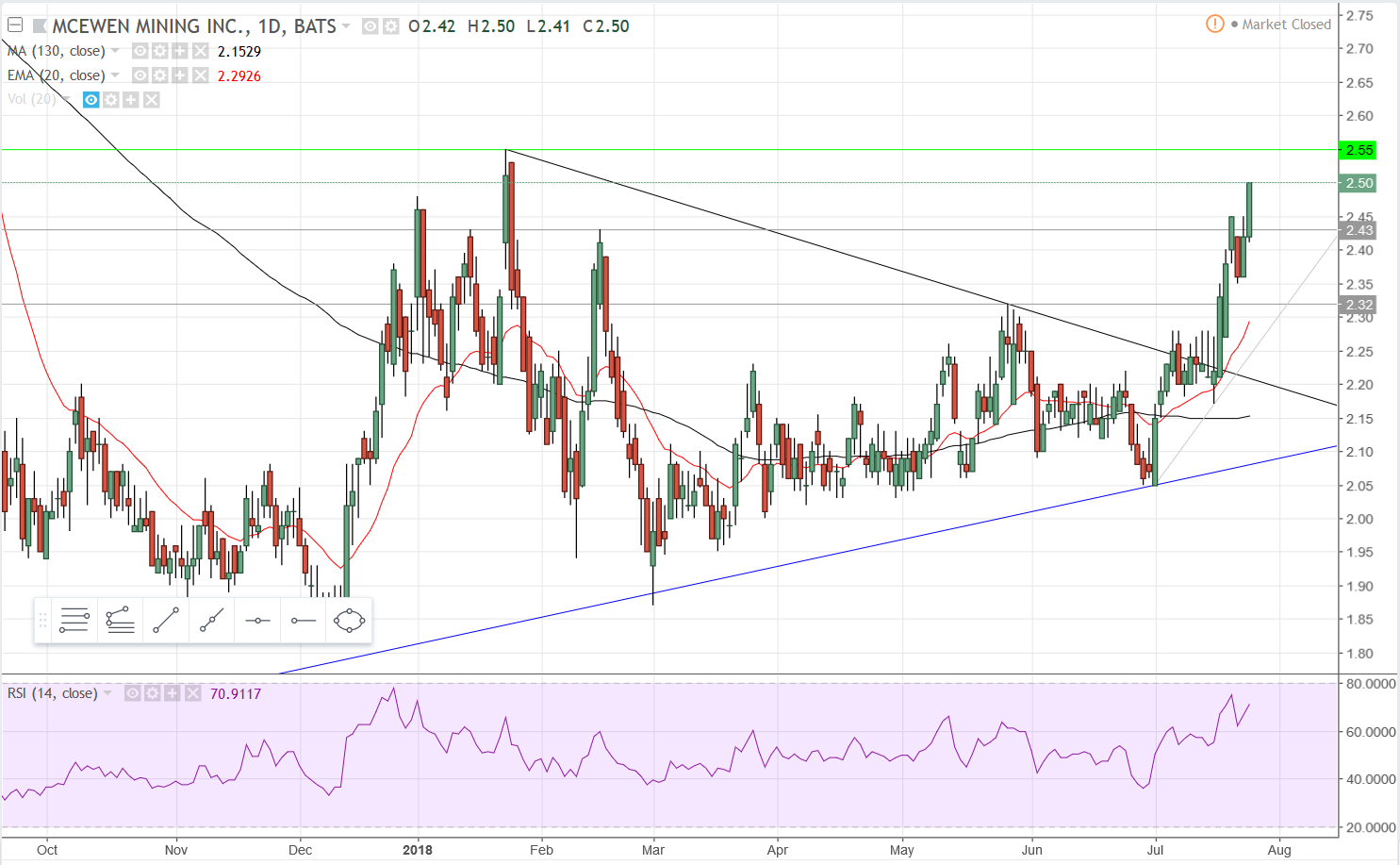Toggle visibility of EMA 20 indicator
This screenshot has height=865, width=1400.
pos(140,75)
